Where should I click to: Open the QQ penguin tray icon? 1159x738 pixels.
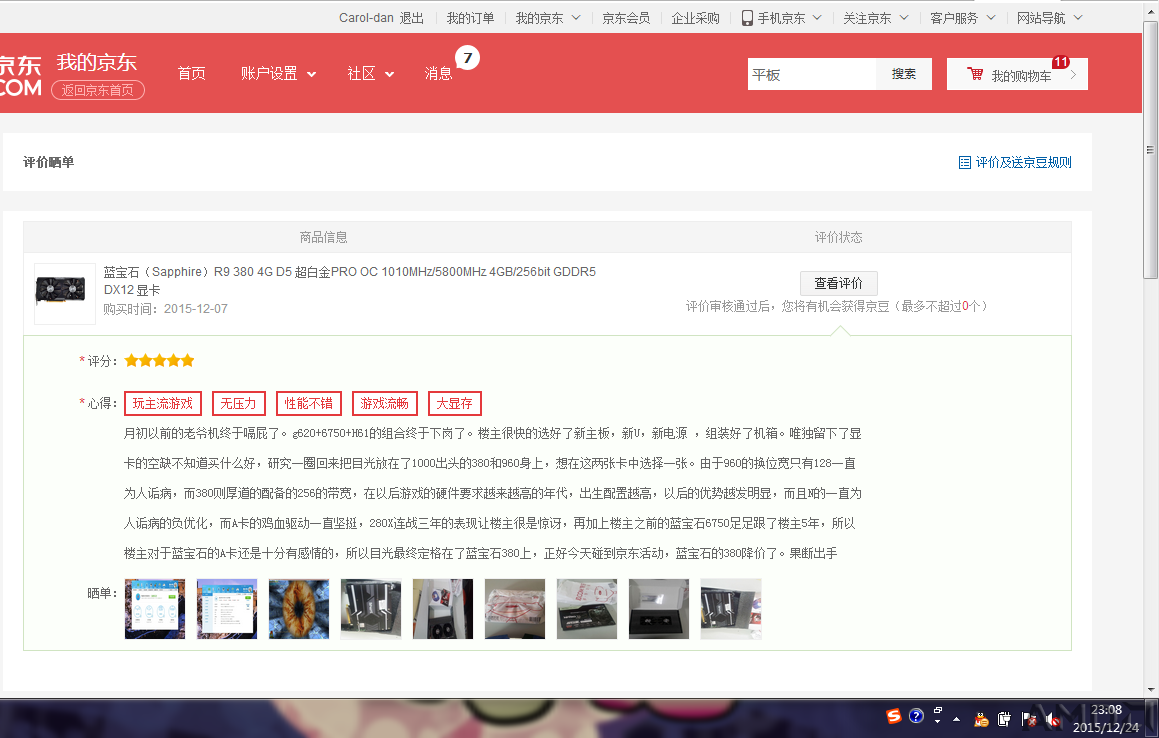tap(982, 719)
